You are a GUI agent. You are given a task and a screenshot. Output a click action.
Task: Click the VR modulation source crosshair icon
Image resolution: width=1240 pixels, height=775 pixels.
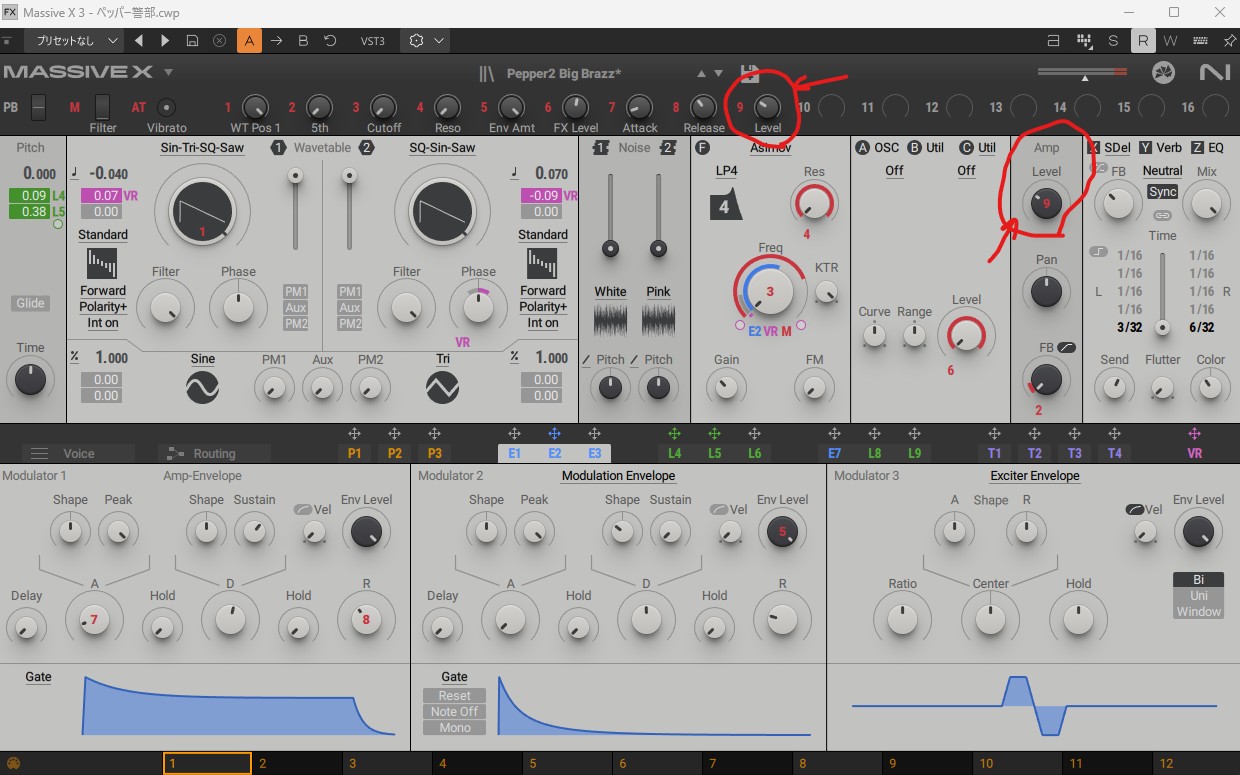(x=1194, y=434)
